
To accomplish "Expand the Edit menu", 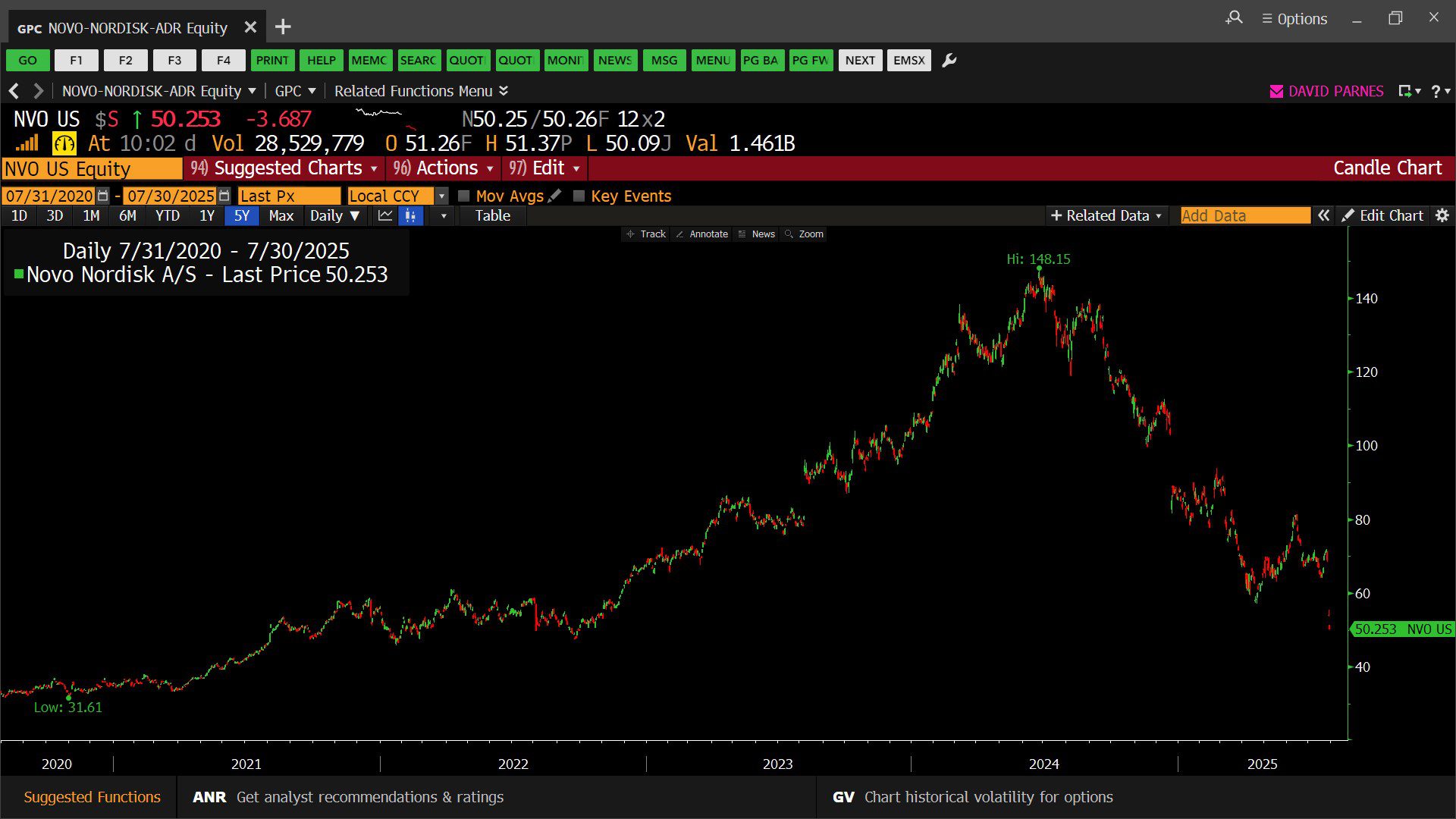I will click(x=544, y=168).
